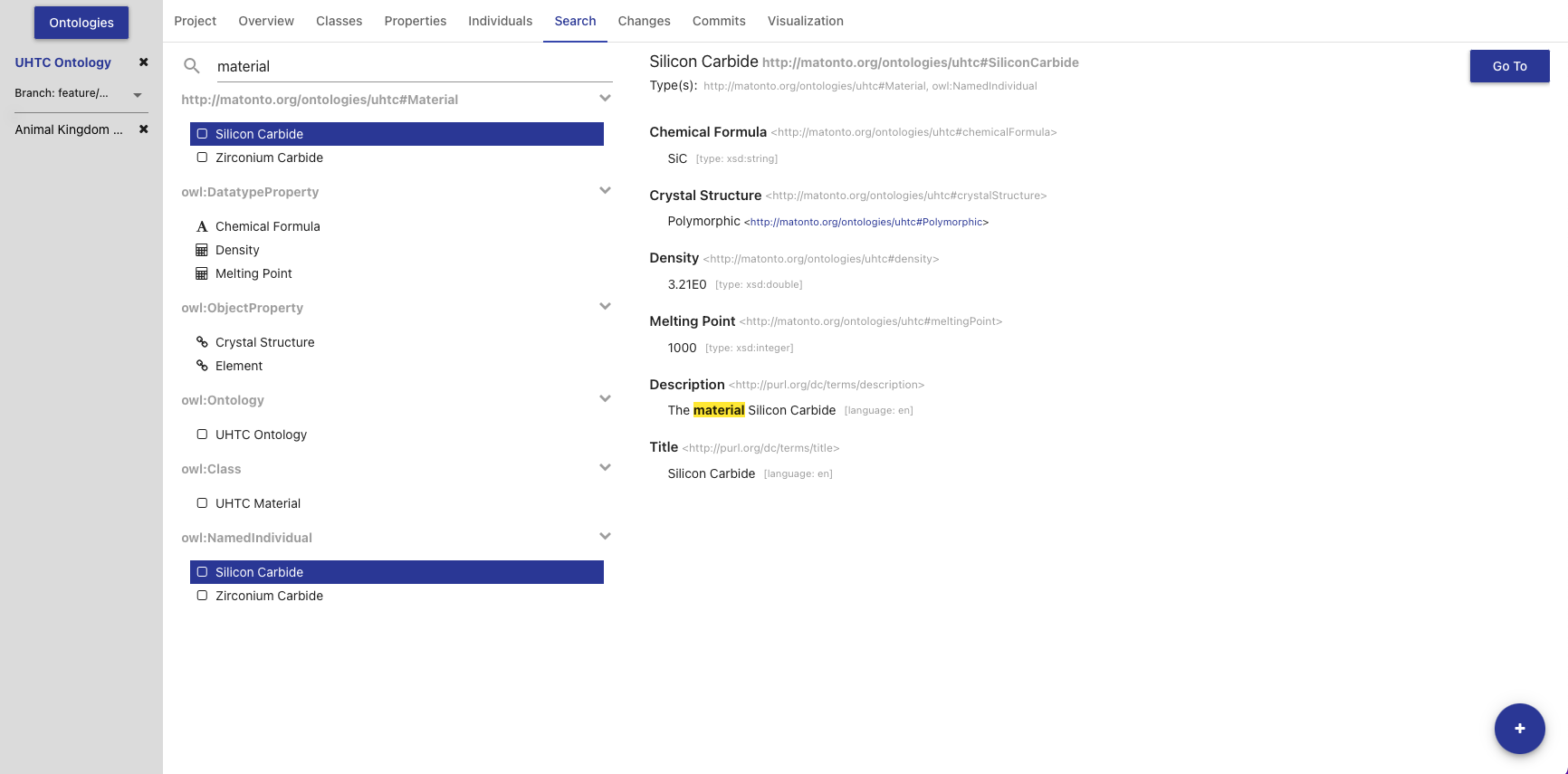The image size is (1568, 774).
Task: Click the Types line of Silicon Carbide
Action: tap(843, 86)
